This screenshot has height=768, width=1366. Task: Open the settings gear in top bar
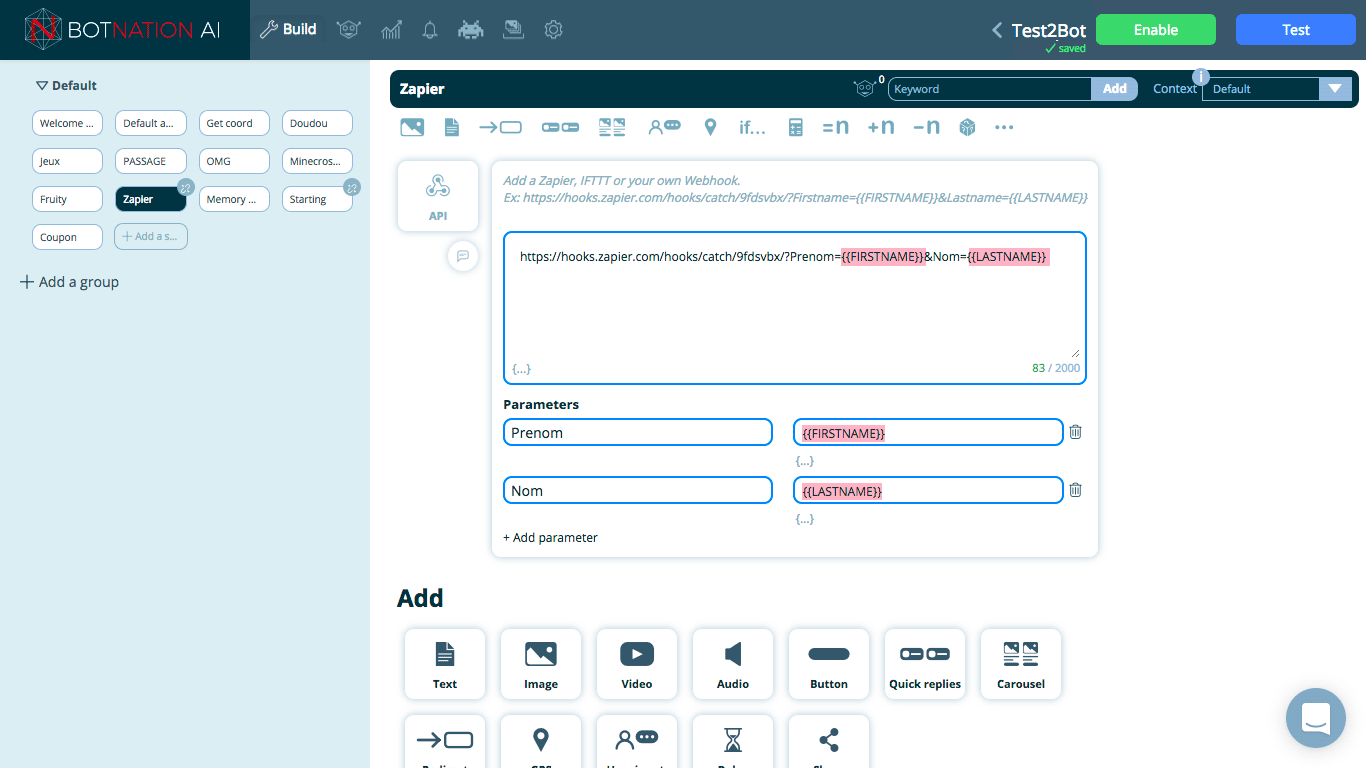pos(553,30)
